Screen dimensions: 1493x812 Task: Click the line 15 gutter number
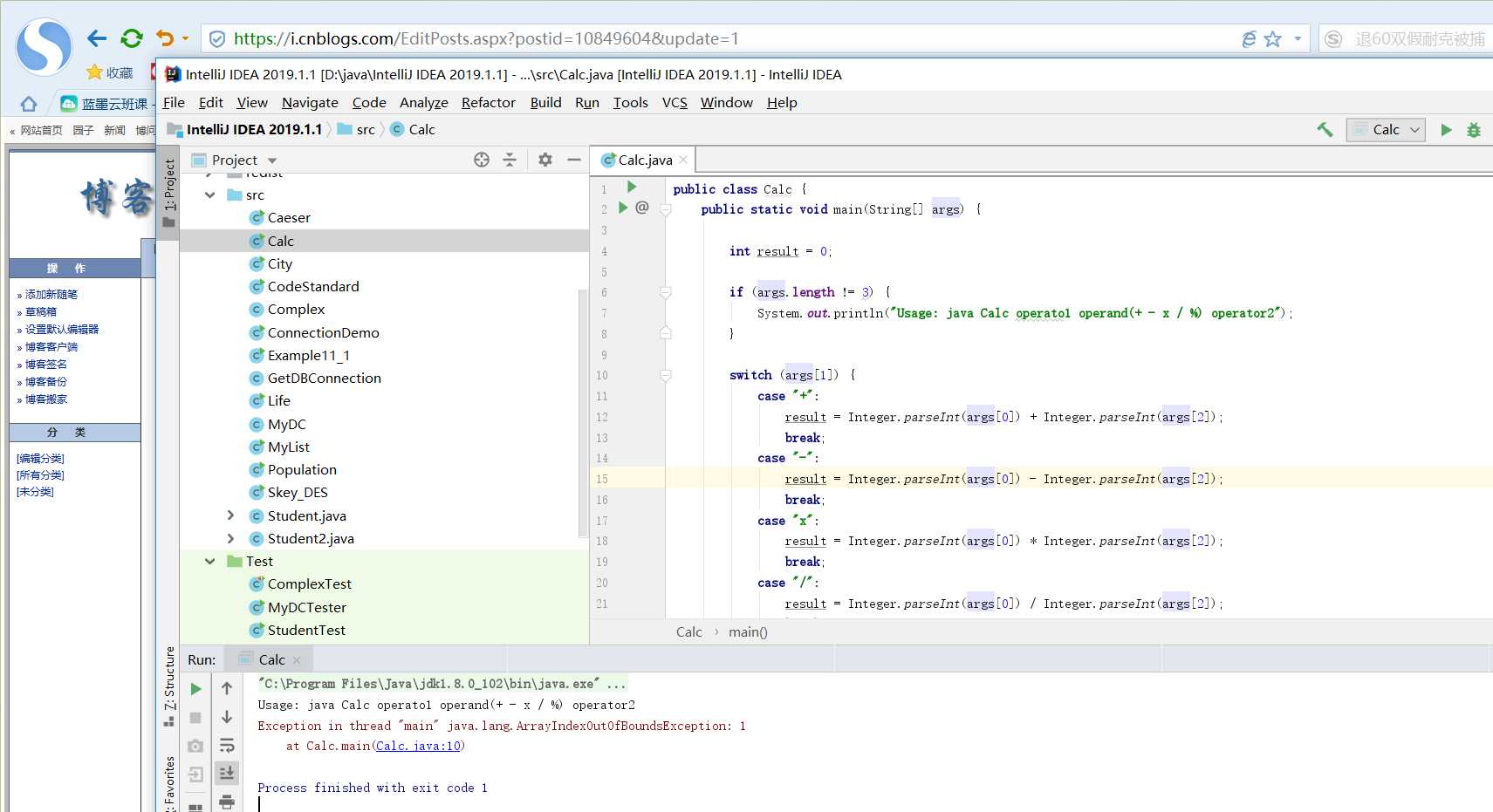tap(602, 479)
